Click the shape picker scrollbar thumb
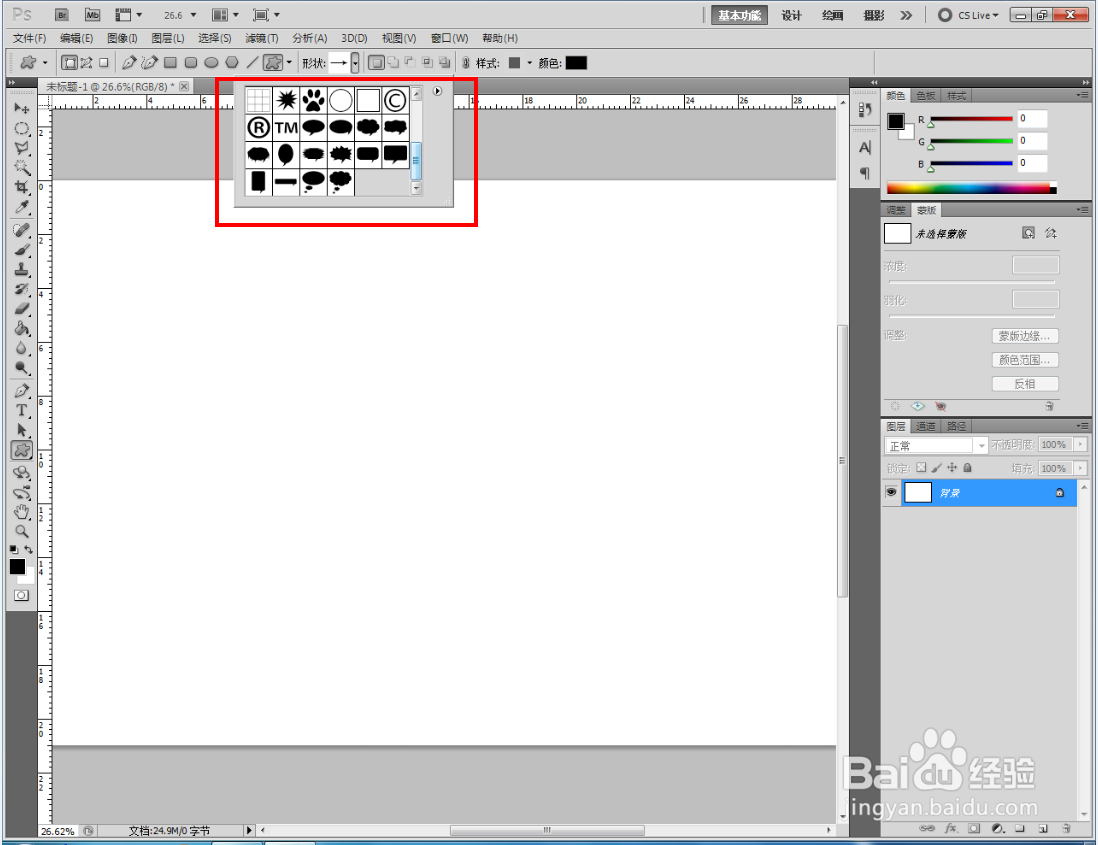Image resolution: width=1098 pixels, height=845 pixels. [417, 161]
